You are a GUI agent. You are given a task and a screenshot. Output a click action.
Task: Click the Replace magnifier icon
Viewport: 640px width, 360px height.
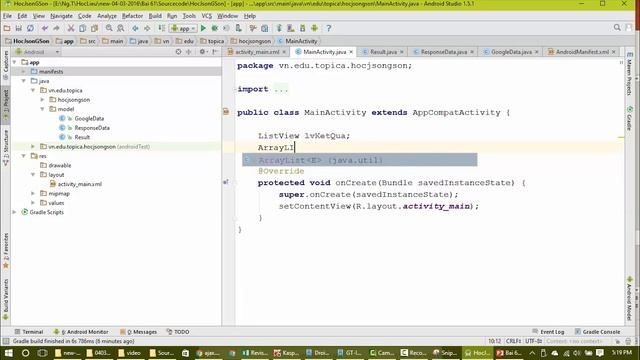[121, 28]
